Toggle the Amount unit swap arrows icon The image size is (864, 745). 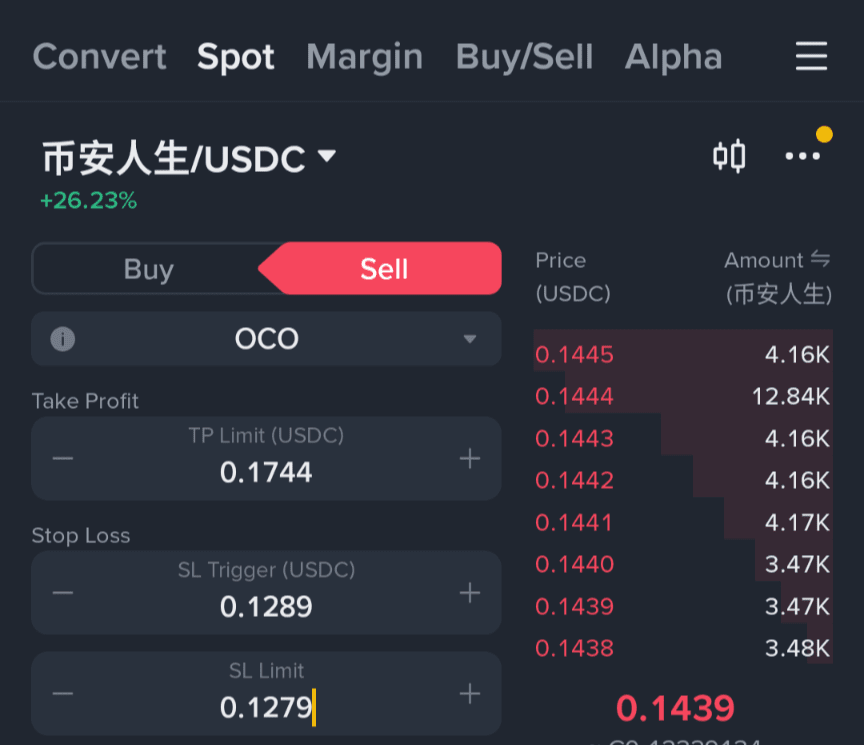[820, 259]
